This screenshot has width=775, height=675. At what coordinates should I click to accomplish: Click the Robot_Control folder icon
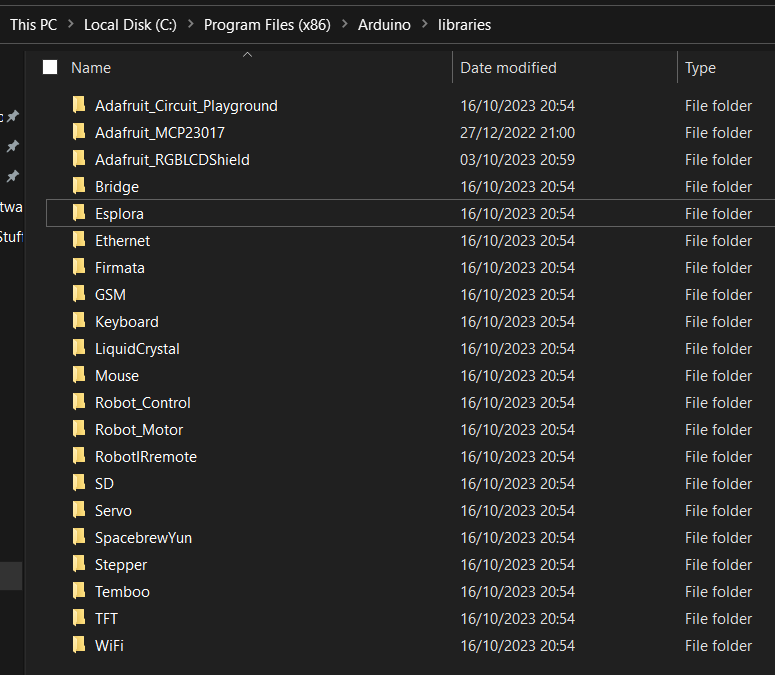[79, 402]
